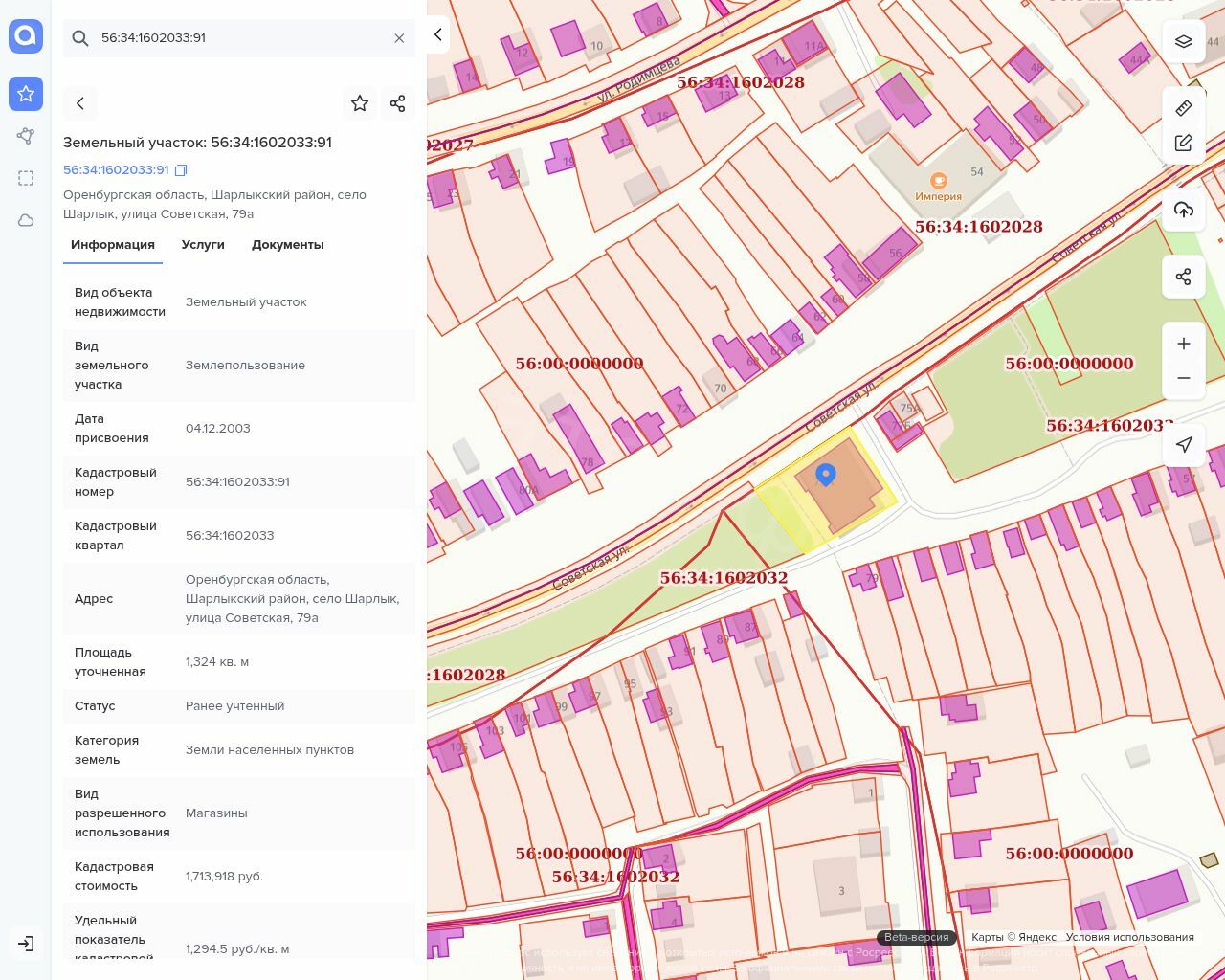Clear the search field text
Image resolution: width=1225 pixels, height=980 pixels.
pos(399,38)
